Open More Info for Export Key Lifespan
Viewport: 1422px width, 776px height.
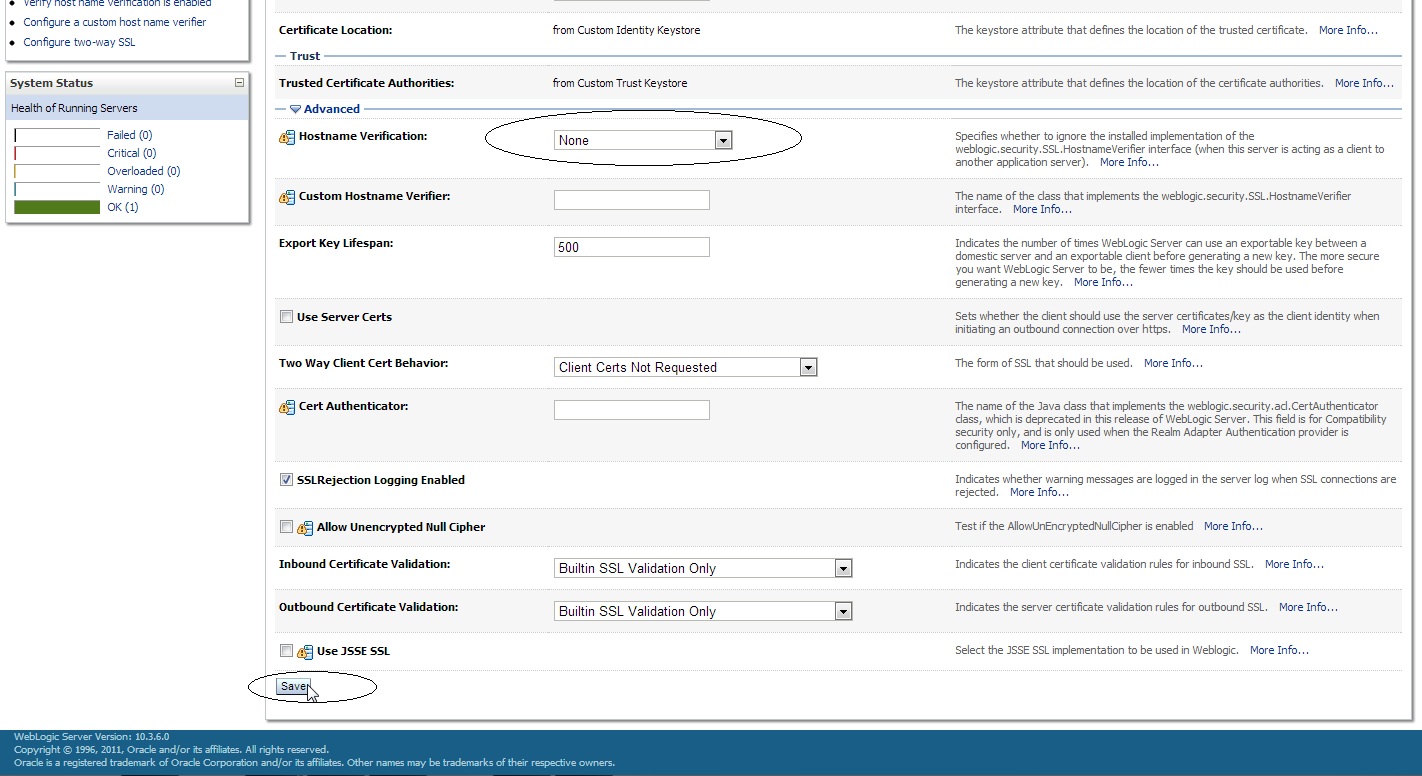click(1103, 282)
